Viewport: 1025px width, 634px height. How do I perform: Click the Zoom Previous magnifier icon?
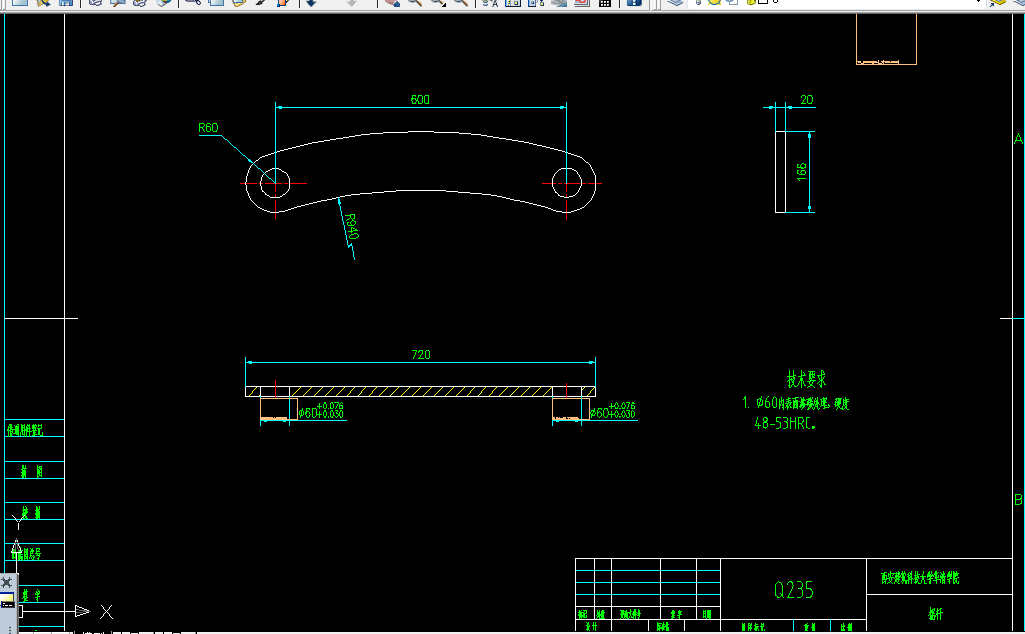[461, 3]
